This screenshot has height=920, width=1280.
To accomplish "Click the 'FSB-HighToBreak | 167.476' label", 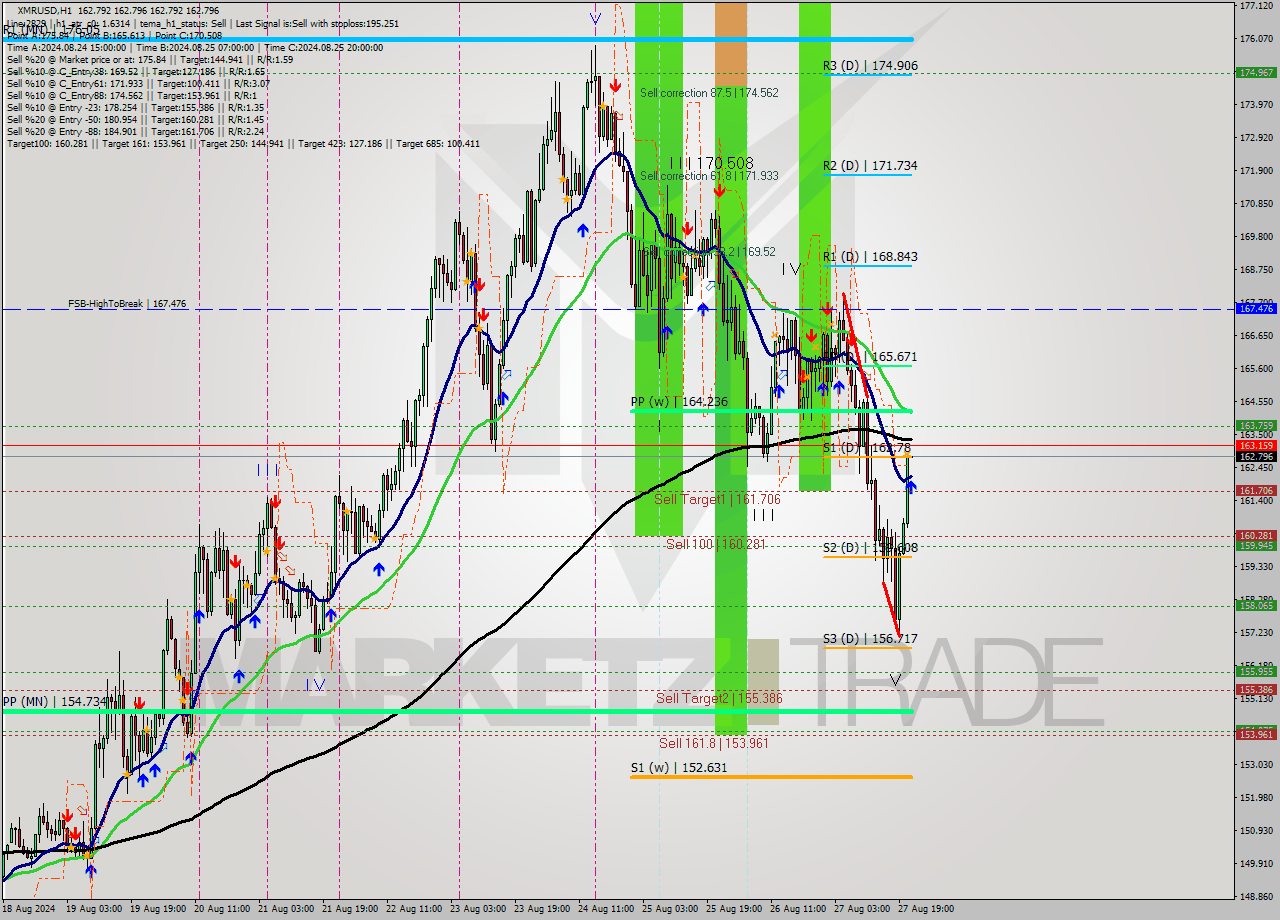I will tap(127, 303).
